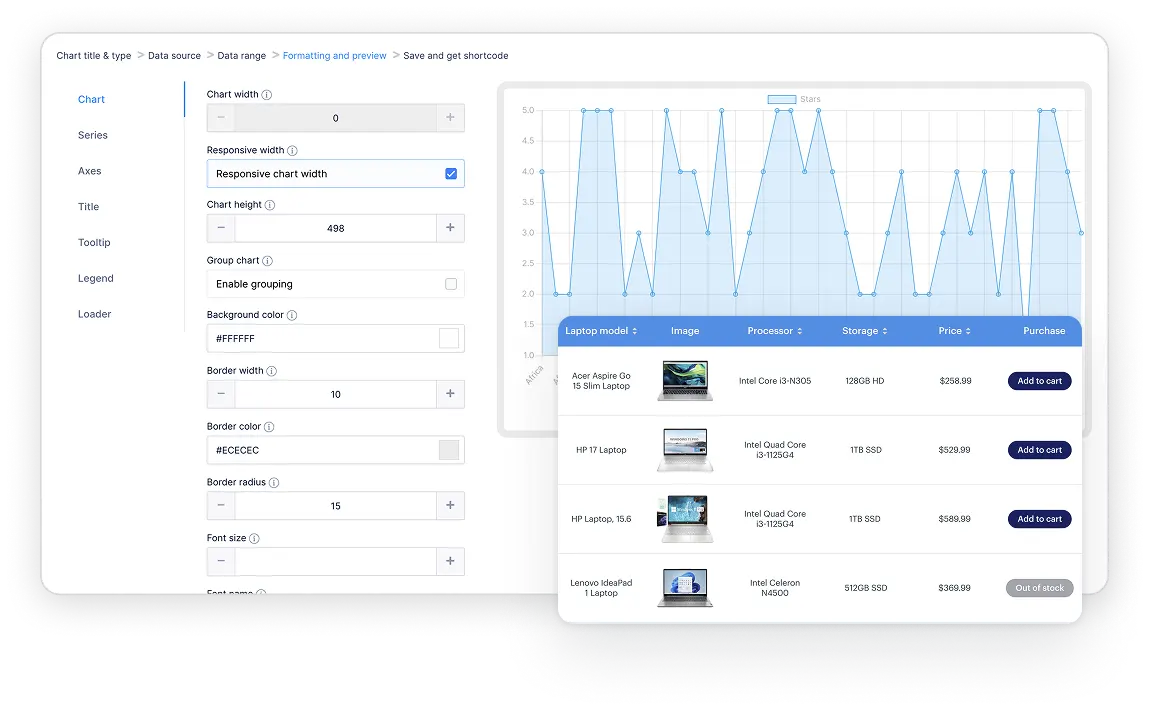Screen dimensions: 1152x718
Task: Click the Background color info icon
Action: pos(292,315)
